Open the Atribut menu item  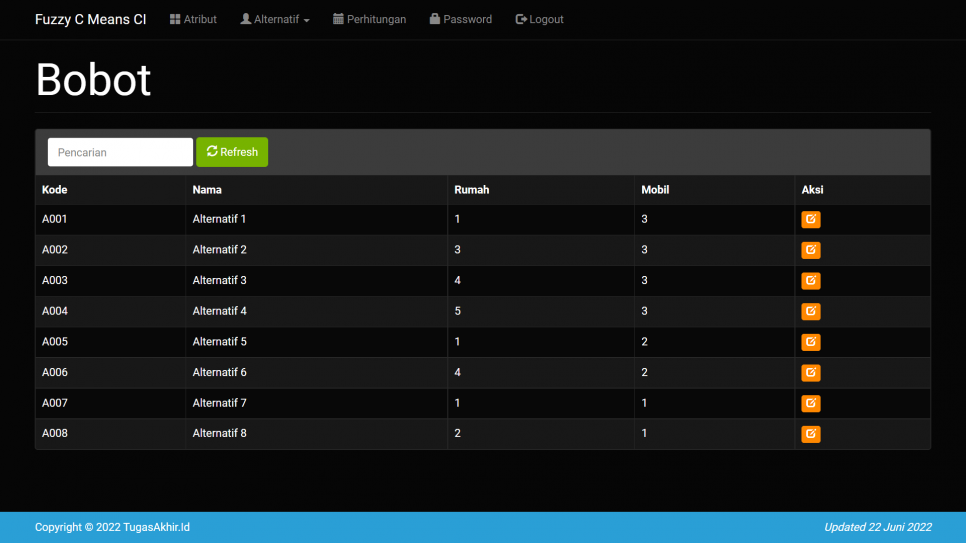pos(193,19)
